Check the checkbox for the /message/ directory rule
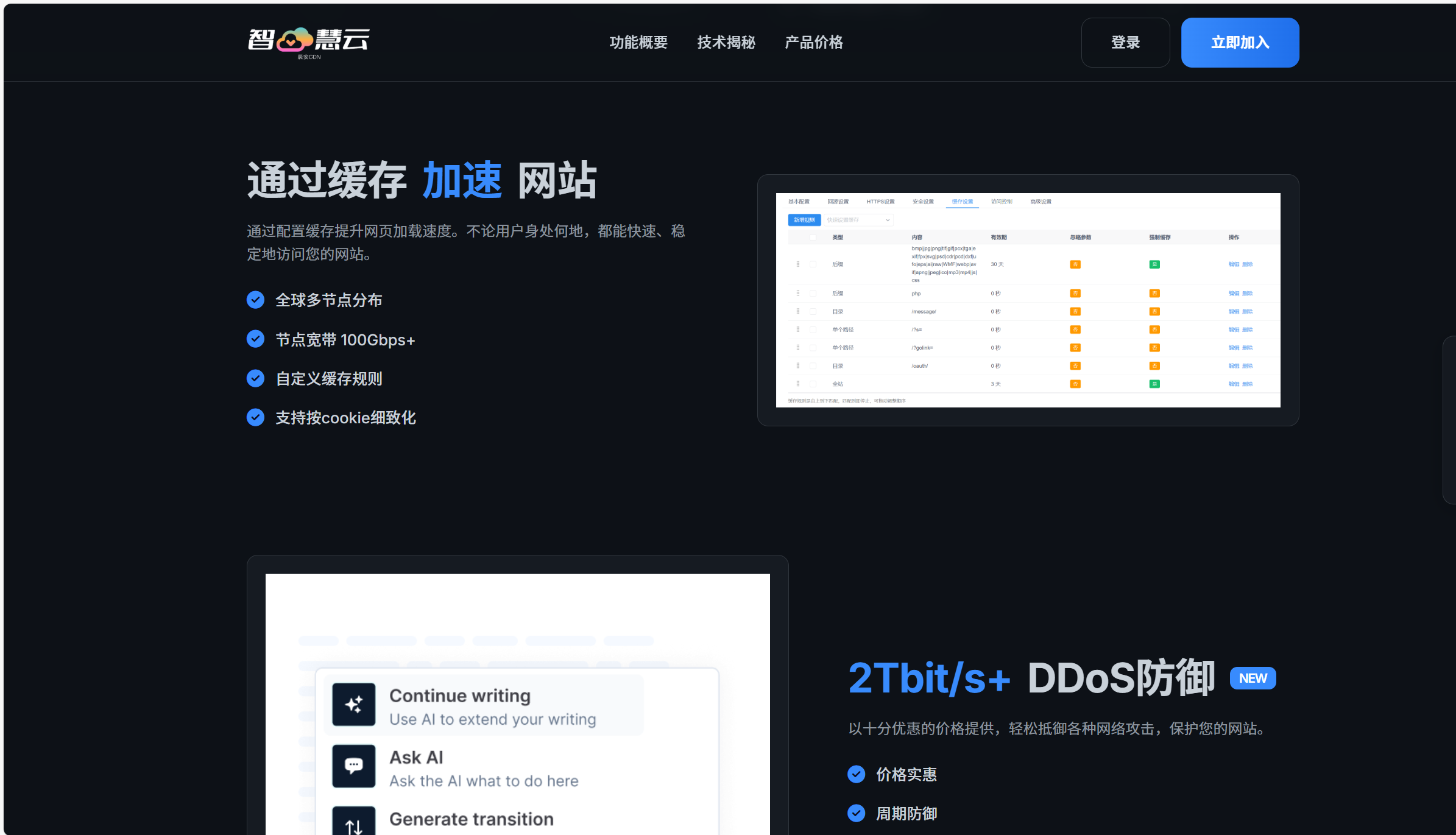The width and height of the screenshot is (1456, 835). click(813, 311)
